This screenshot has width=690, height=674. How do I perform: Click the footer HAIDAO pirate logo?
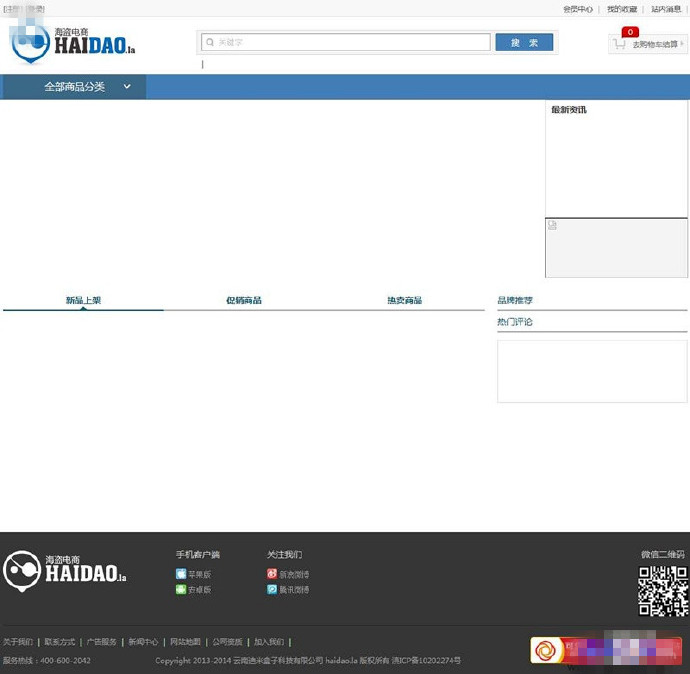point(65,571)
